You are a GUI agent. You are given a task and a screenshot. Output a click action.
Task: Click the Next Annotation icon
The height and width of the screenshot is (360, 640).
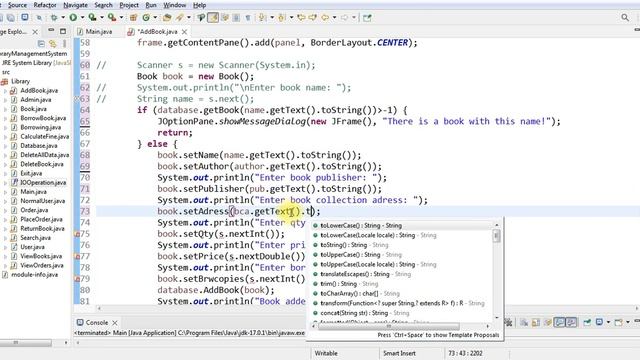tap(262, 18)
